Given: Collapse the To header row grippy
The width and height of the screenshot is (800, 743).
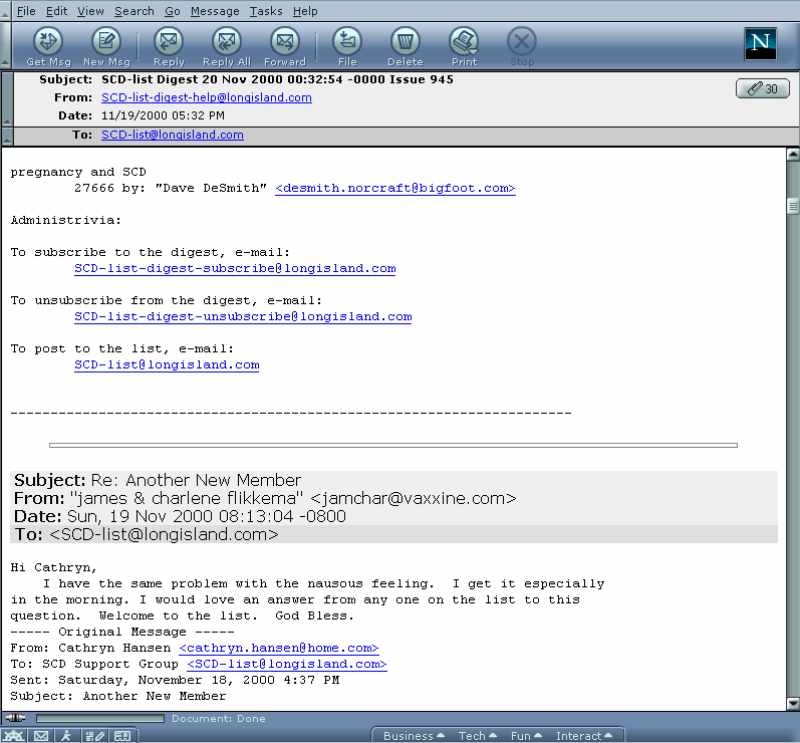Looking at the screenshot, I should [7, 135].
